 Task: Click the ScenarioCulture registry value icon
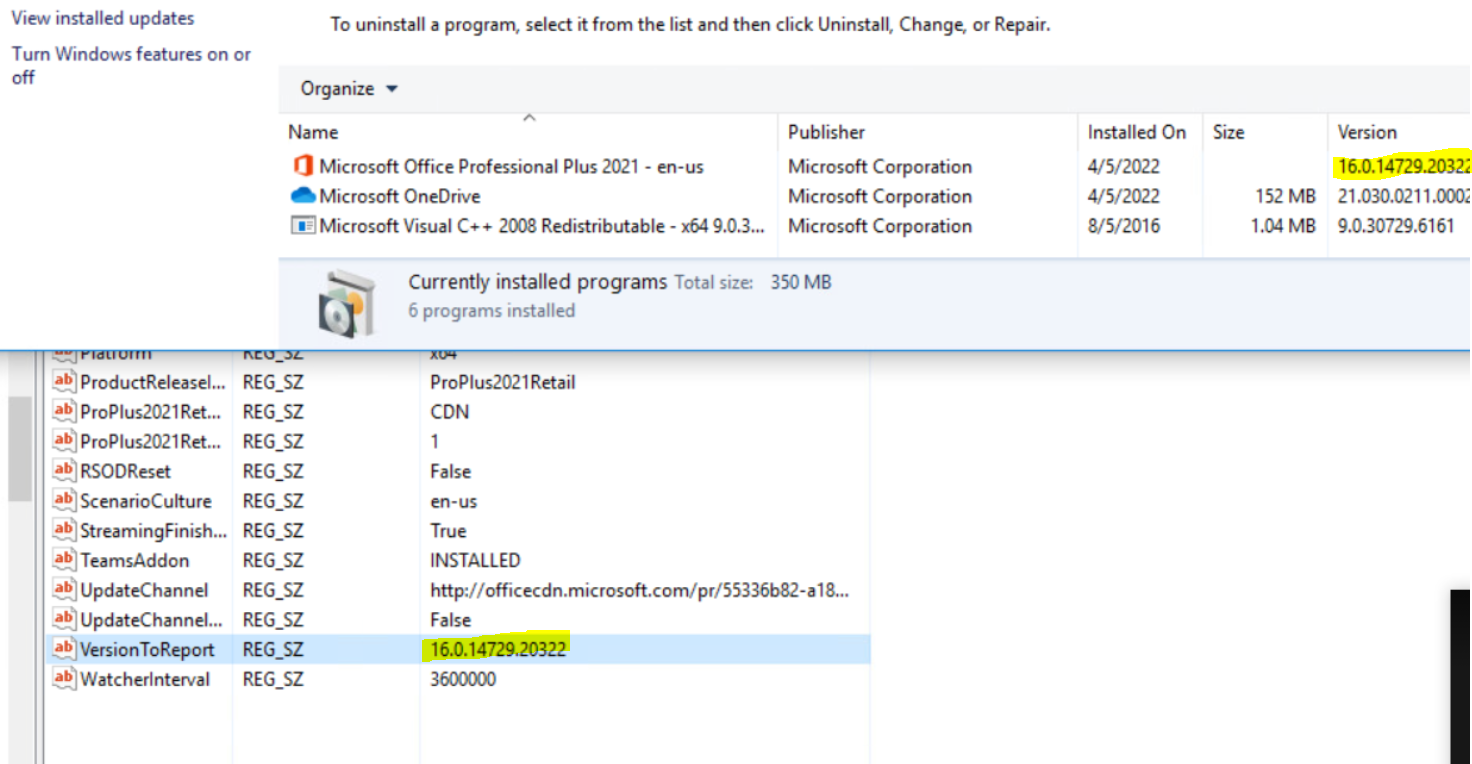pos(64,501)
